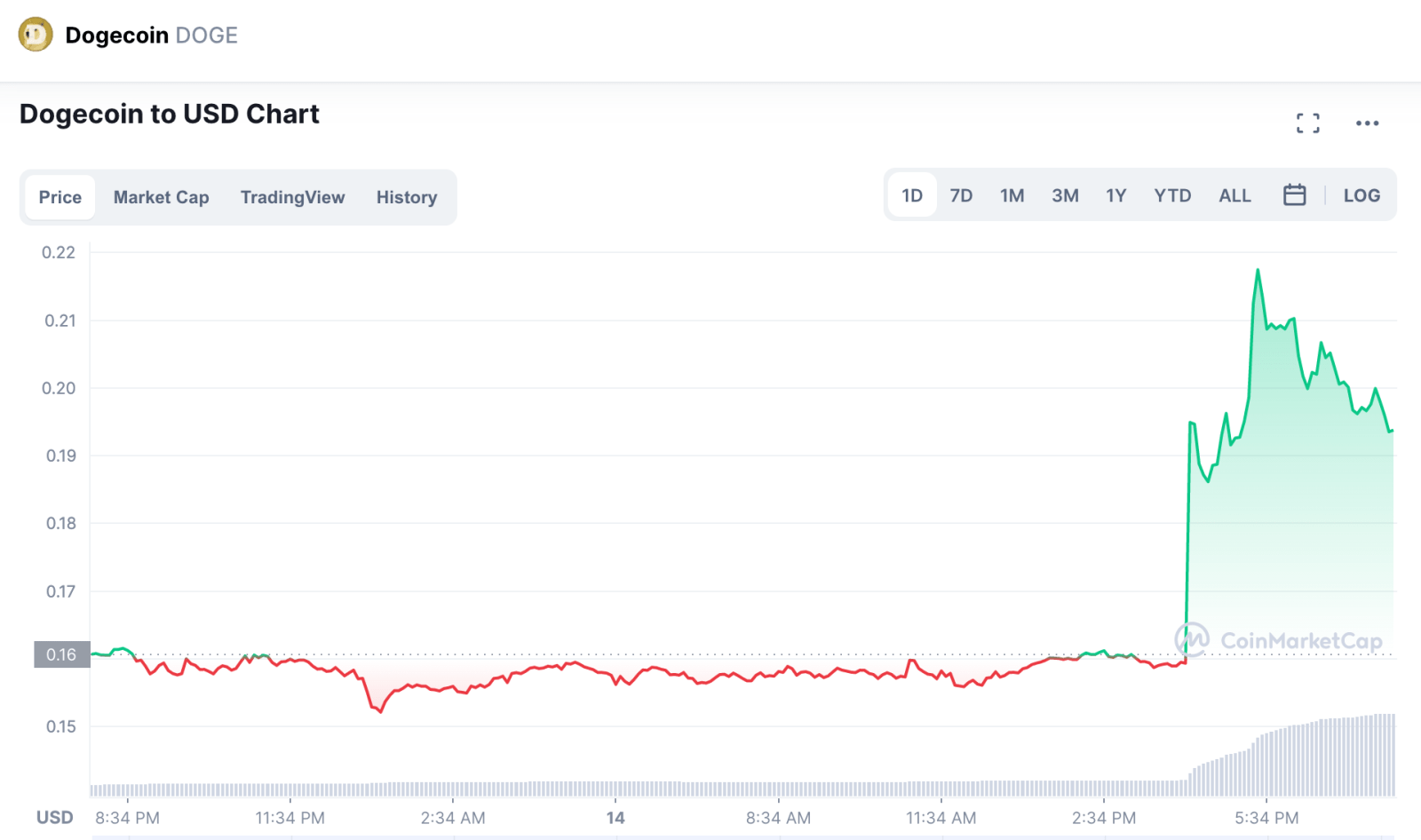1421x840 pixels.
Task: Click the Dogecoin coin logo icon
Action: click(36, 36)
